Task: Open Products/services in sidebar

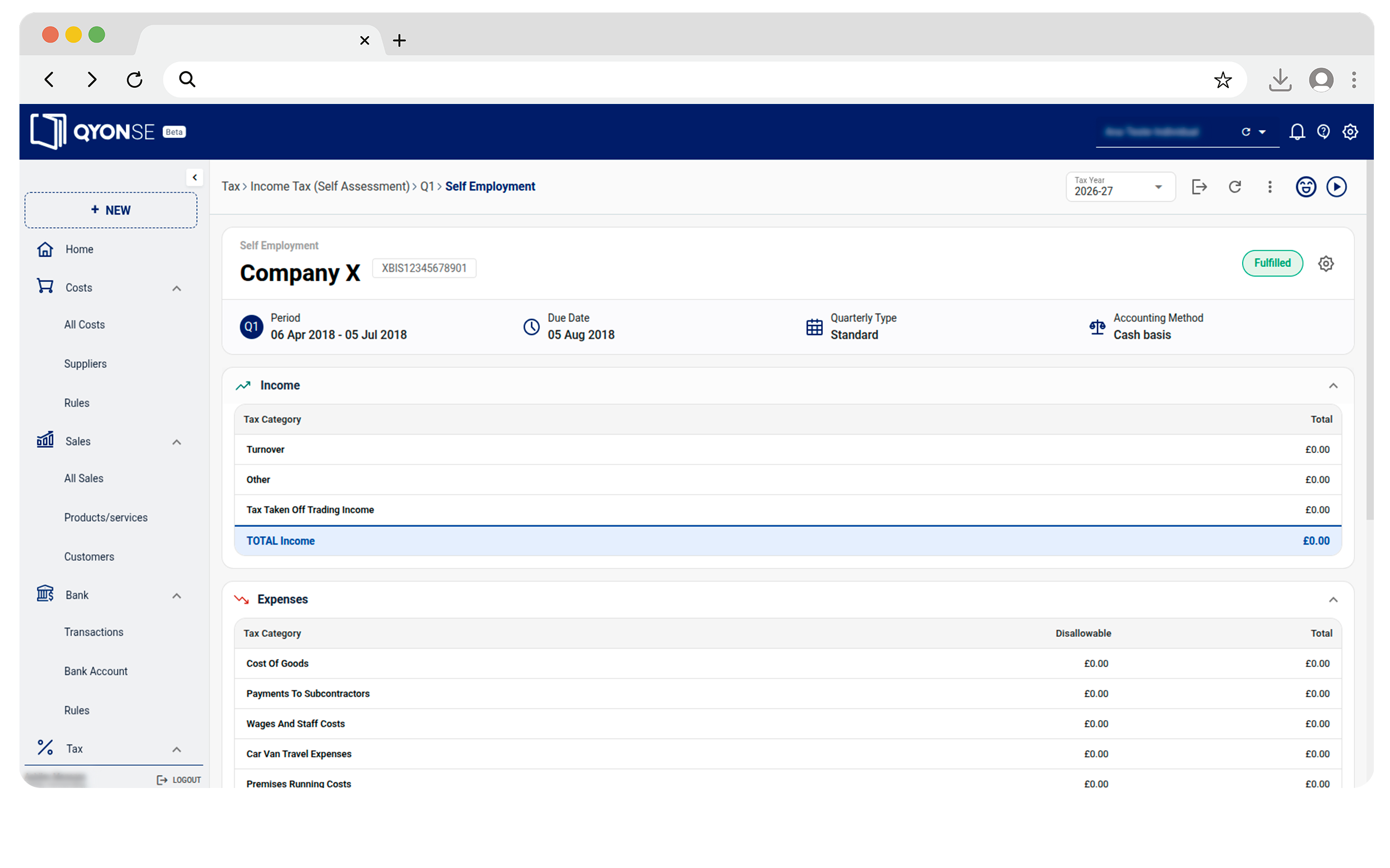Action: coord(106,517)
